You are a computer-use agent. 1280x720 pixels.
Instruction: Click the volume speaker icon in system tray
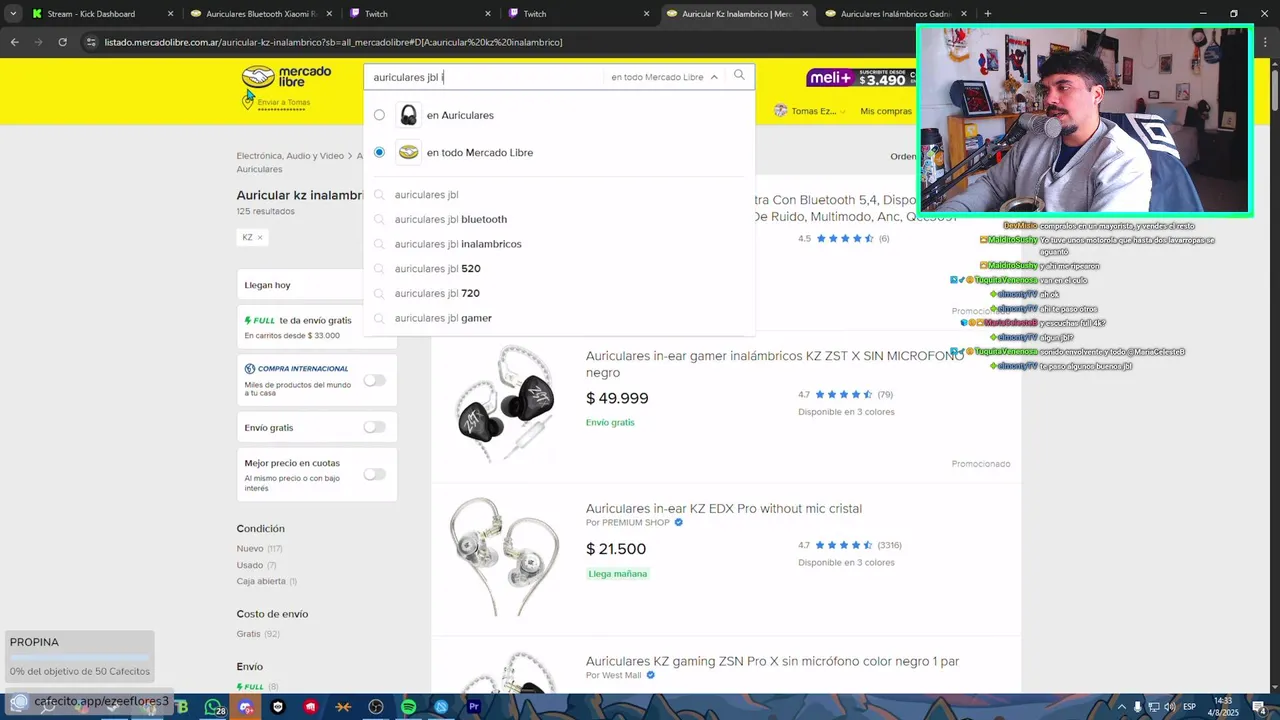(1170, 707)
